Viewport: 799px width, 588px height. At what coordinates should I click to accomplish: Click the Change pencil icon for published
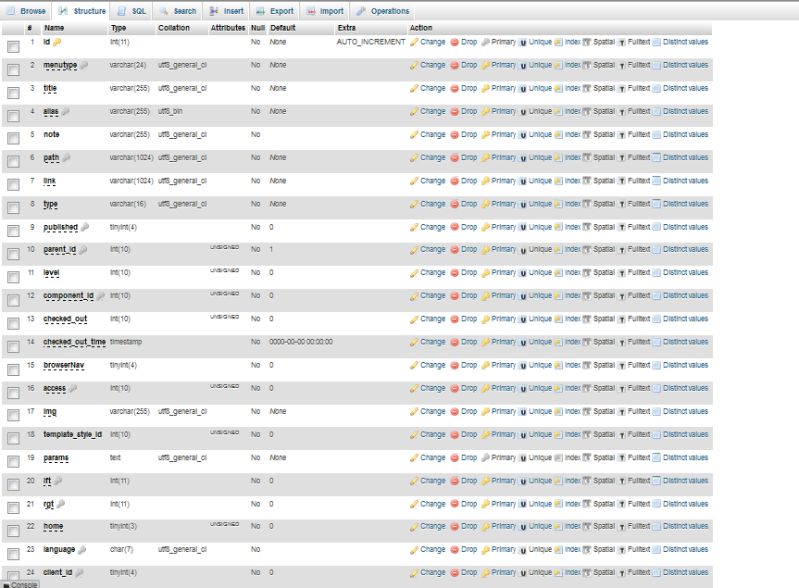414,227
